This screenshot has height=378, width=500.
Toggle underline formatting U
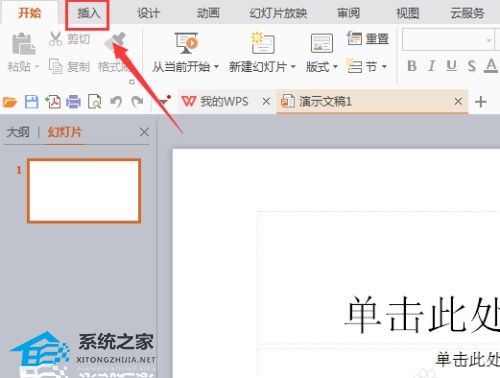pos(451,66)
